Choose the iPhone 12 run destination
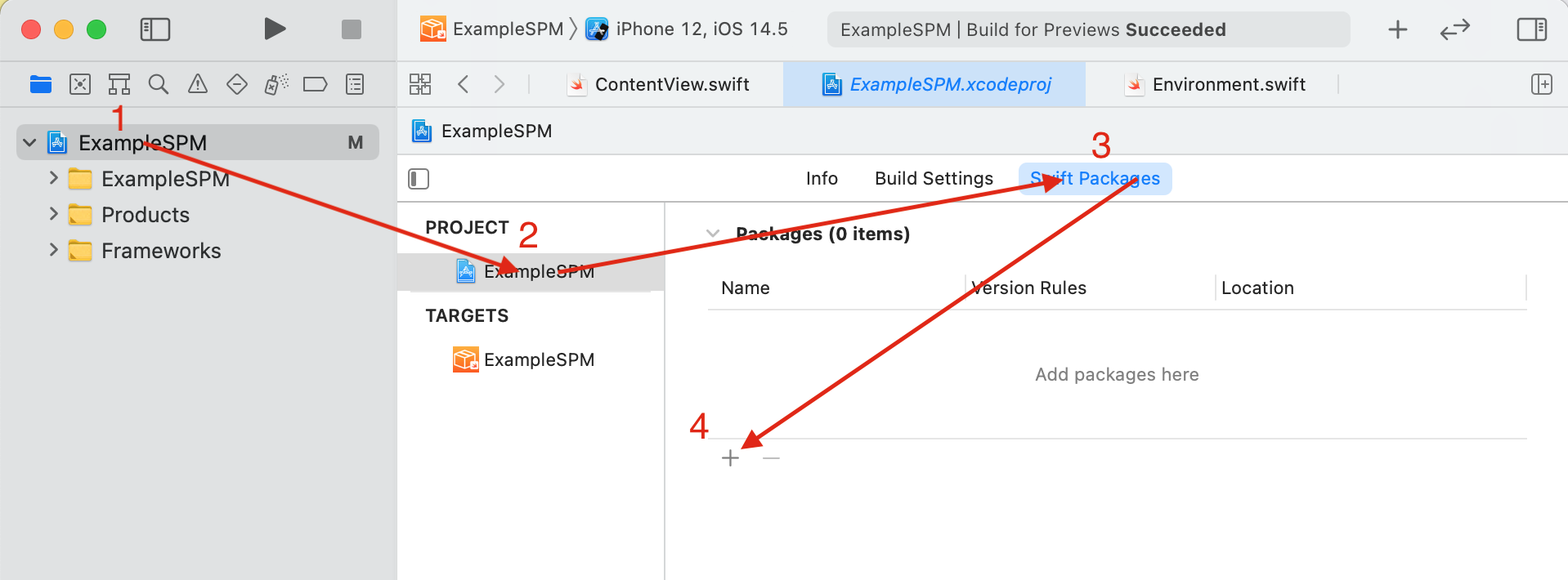1568x580 pixels. 687,29
